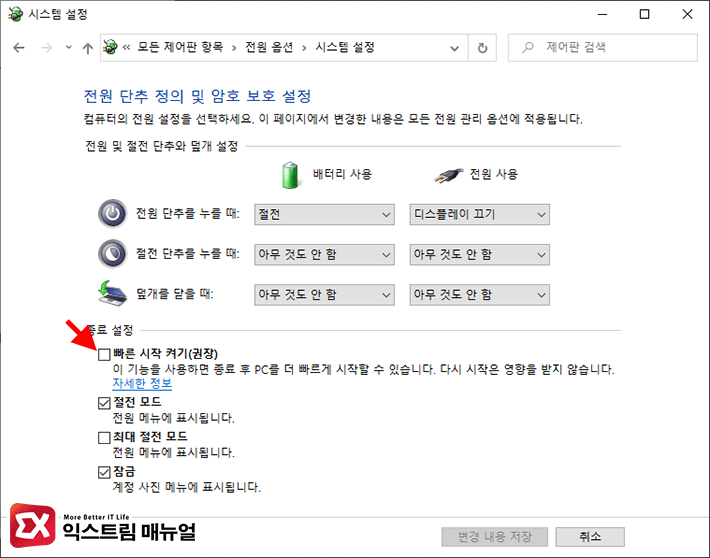This screenshot has height=558, width=710.
Task: Click 계정 사진 메뉴에 표시됩니다 text
Action: pyautogui.click(x=187, y=487)
